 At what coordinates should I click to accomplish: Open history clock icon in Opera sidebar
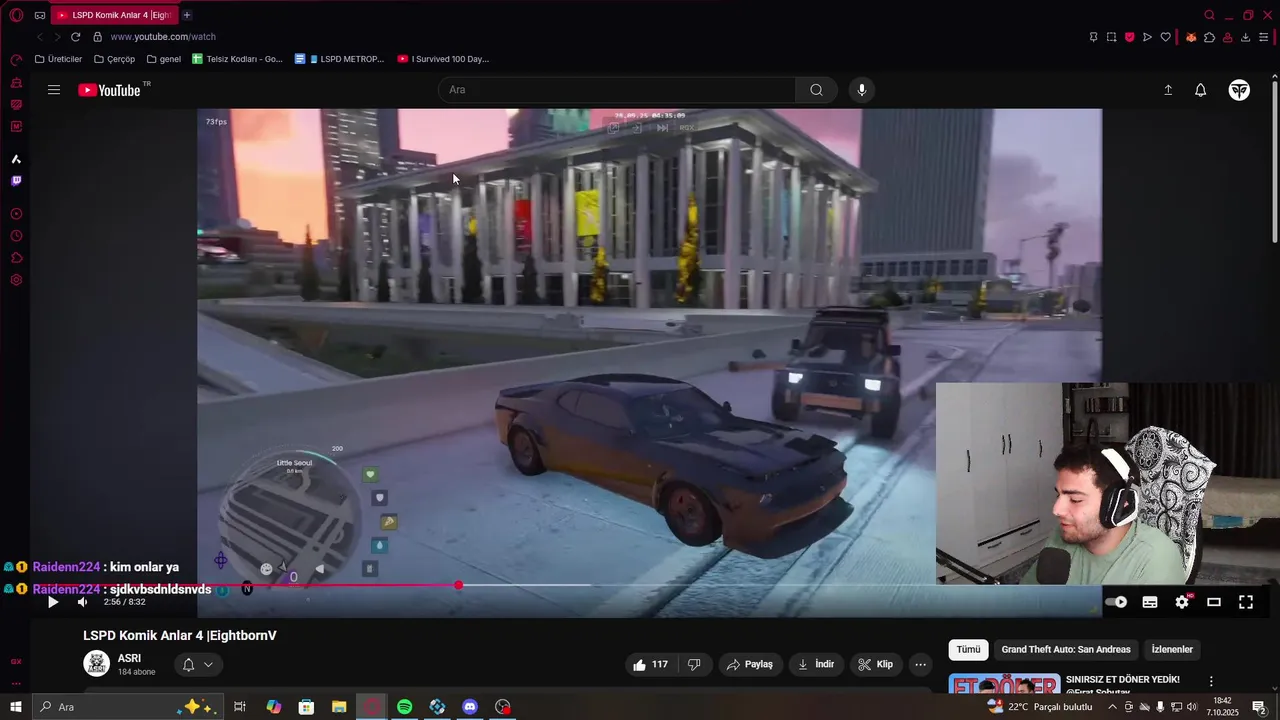click(x=16, y=236)
